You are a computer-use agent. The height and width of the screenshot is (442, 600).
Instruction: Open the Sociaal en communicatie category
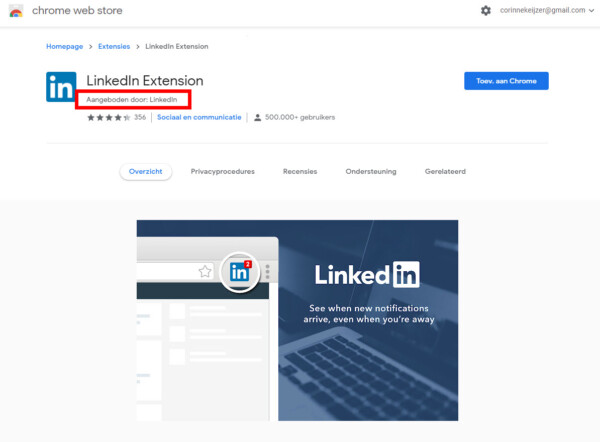pyautogui.click(x=199, y=117)
